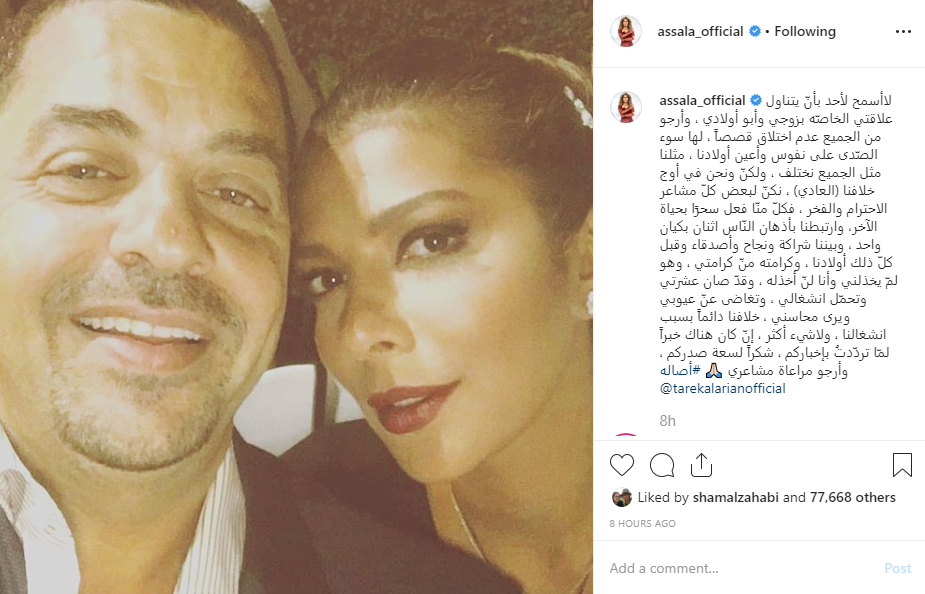This screenshot has width=925, height=594.
Task: Open assala_official username in caption
Action: coord(702,100)
